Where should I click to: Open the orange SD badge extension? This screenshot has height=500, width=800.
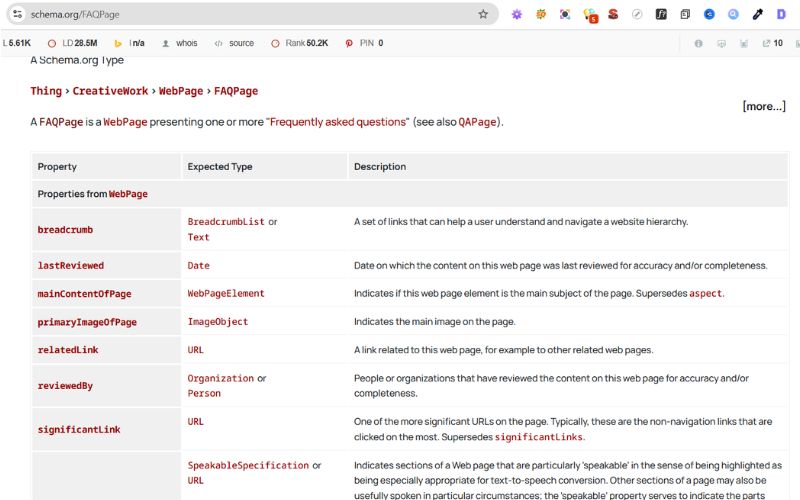point(541,14)
